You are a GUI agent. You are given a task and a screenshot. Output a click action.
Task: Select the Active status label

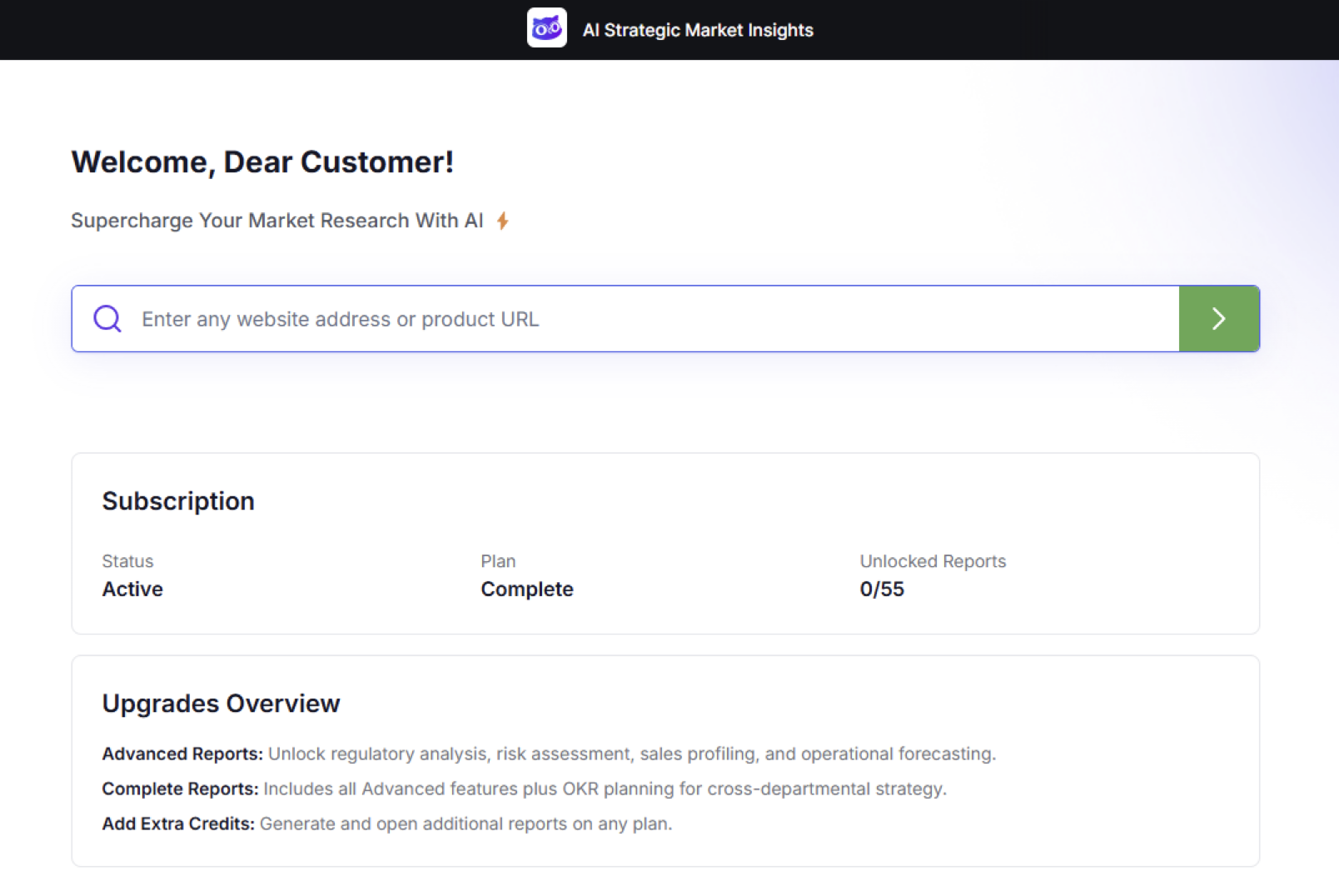(x=132, y=589)
